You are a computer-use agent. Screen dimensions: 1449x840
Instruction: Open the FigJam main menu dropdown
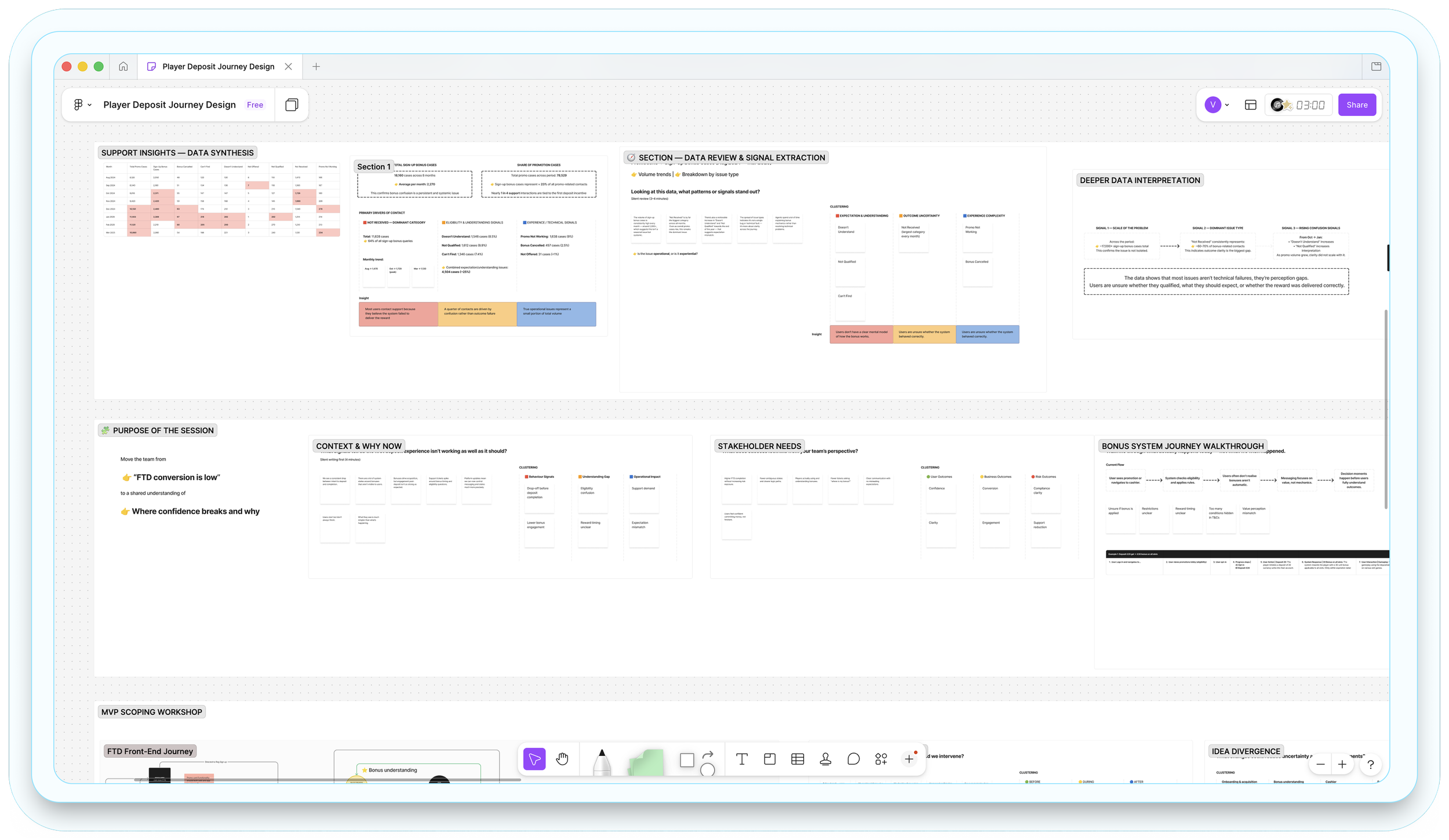(82, 105)
